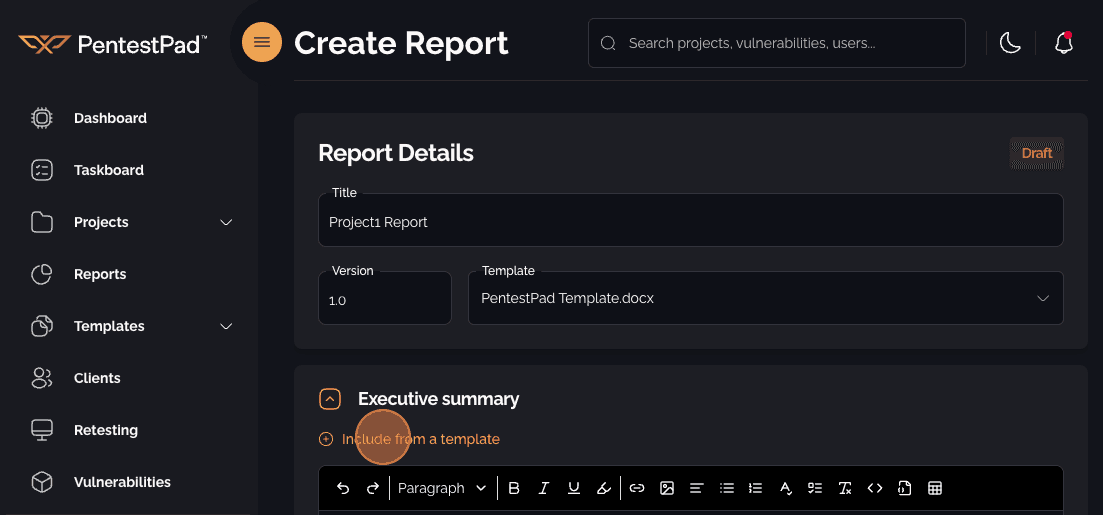The image size is (1103, 515).
Task: Redo the last editor action
Action: tap(373, 488)
